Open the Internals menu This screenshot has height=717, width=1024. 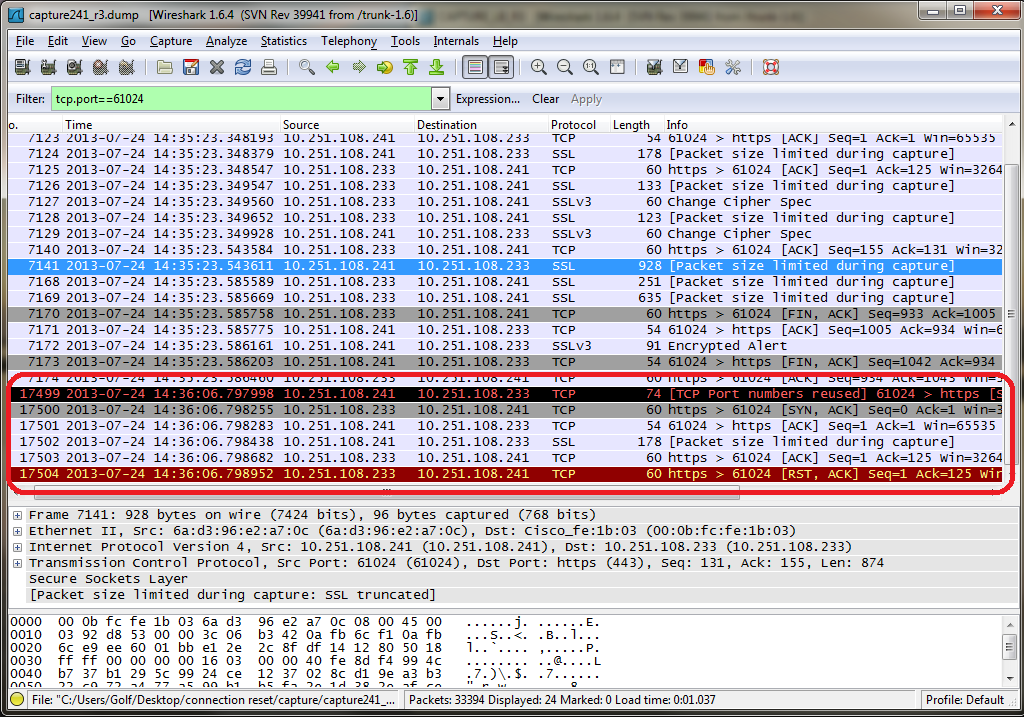(x=456, y=40)
